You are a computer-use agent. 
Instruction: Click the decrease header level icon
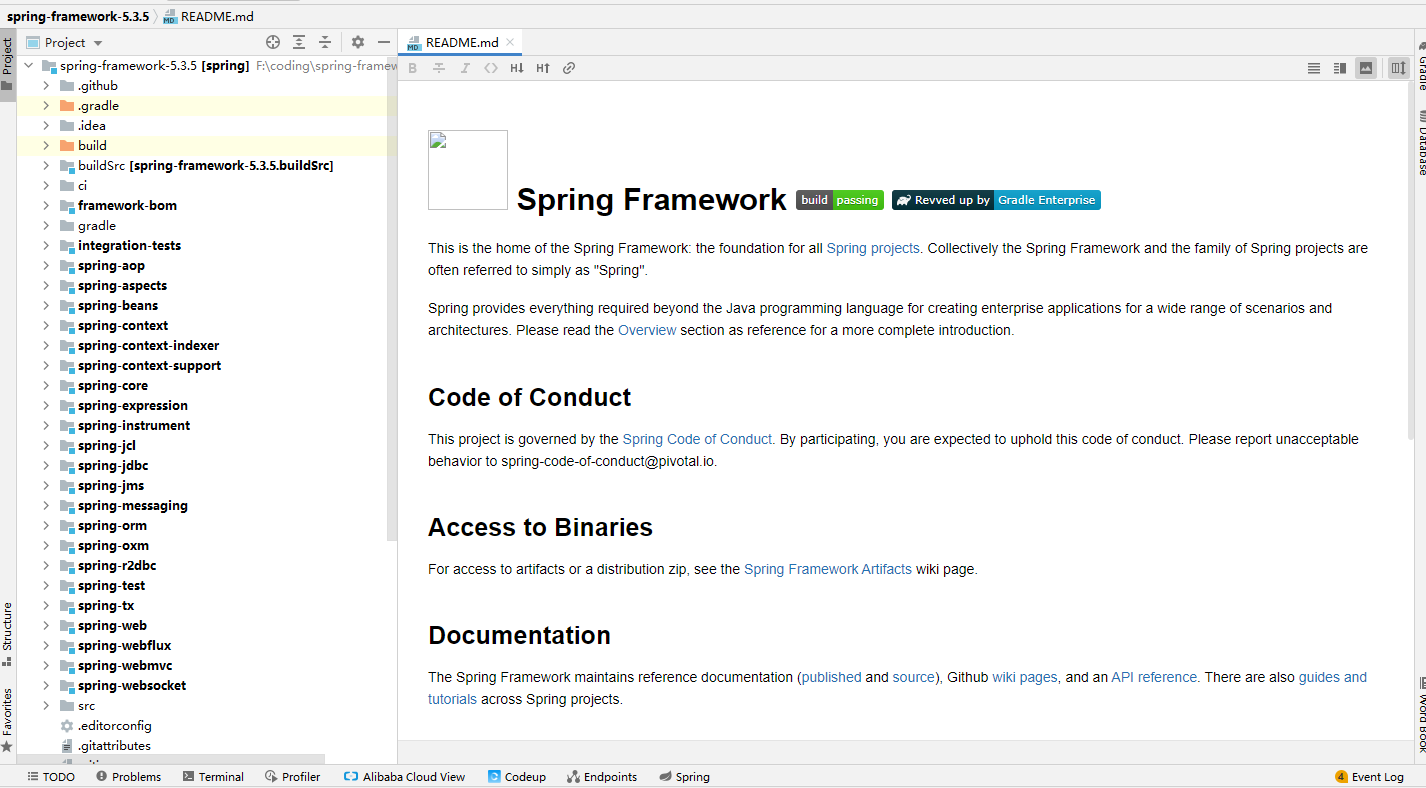[x=517, y=68]
